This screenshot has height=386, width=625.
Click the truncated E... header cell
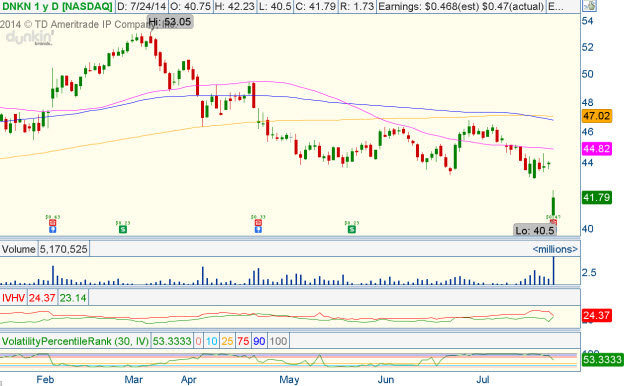556,6
